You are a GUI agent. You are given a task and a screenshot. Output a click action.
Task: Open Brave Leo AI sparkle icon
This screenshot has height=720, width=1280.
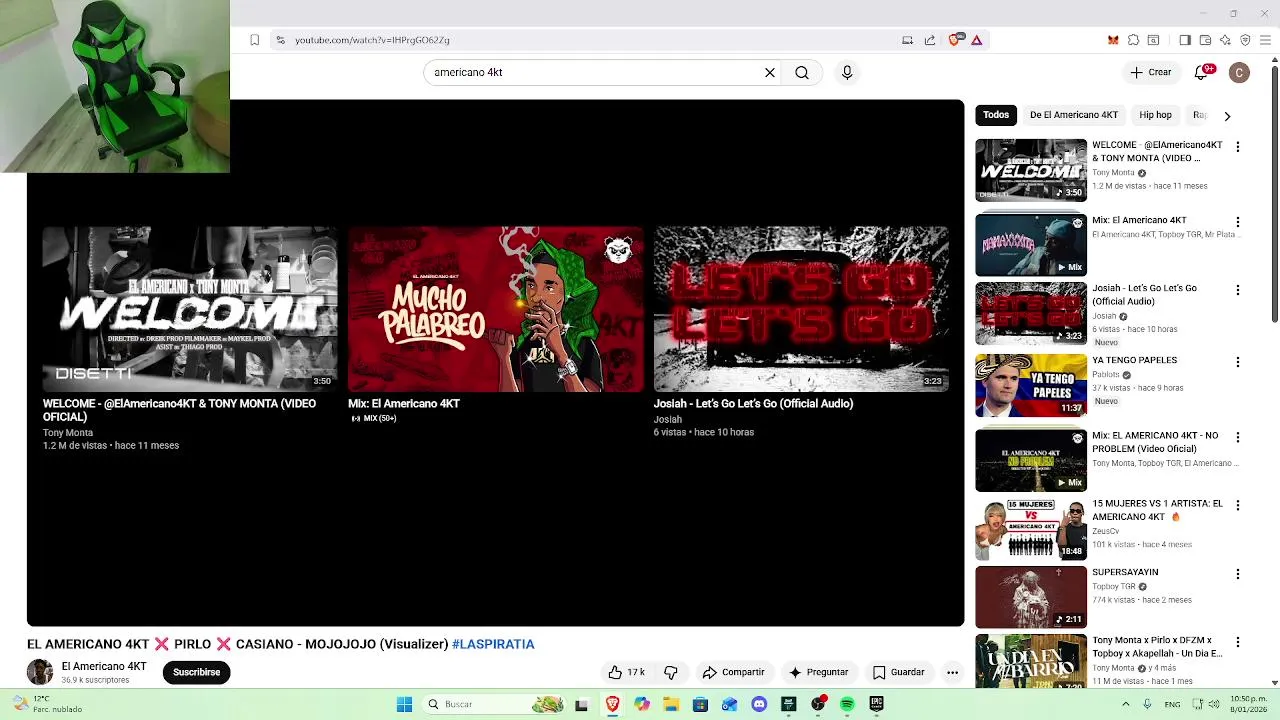coord(1225,40)
